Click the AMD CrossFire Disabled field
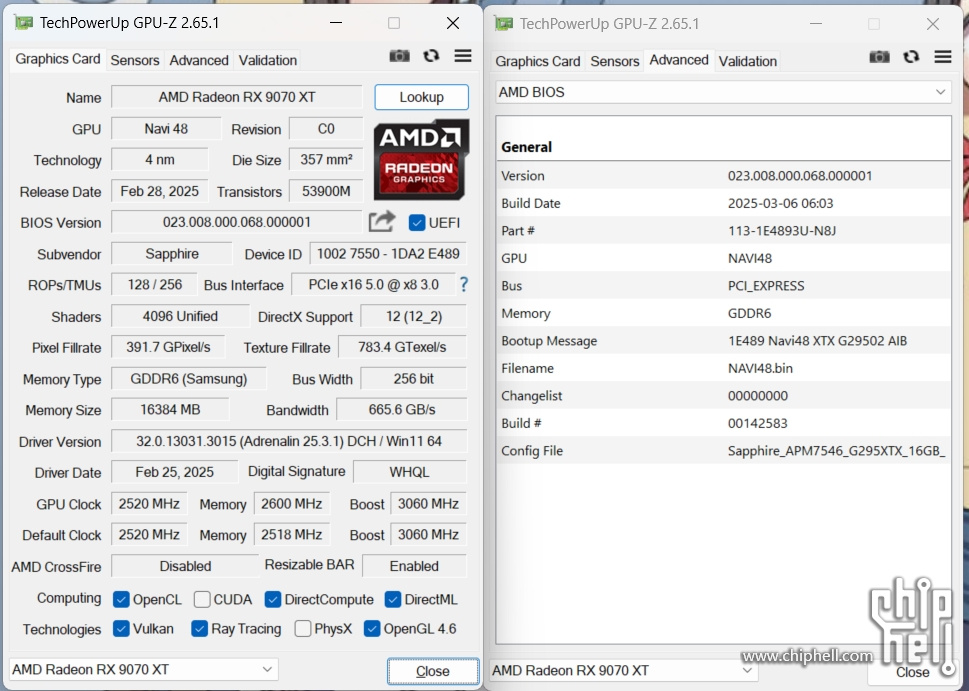Image resolution: width=969 pixels, height=691 pixels. pyautogui.click(x=185, y=566)
